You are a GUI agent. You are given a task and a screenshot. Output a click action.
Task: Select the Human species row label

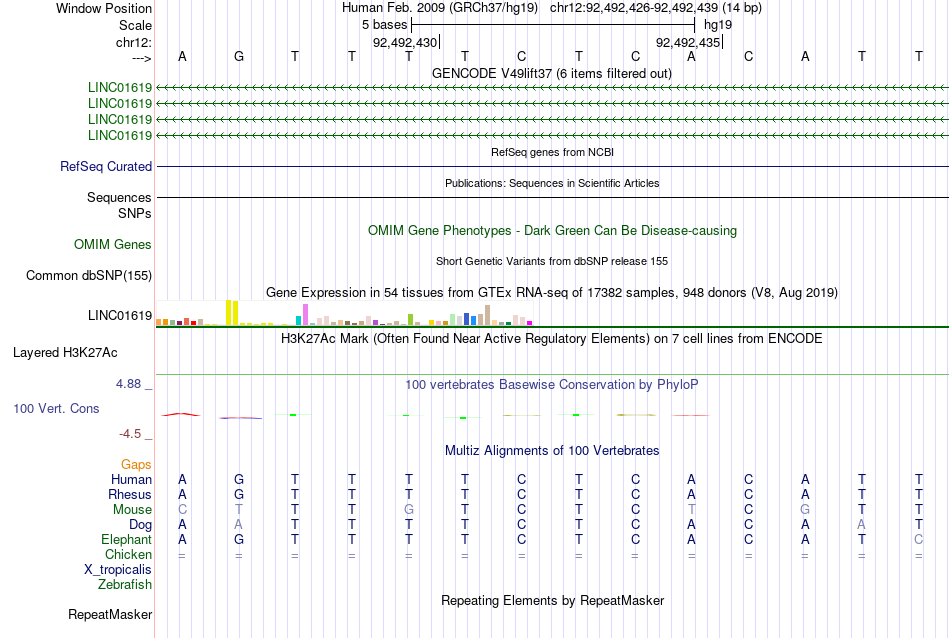[x=131, y=479]
